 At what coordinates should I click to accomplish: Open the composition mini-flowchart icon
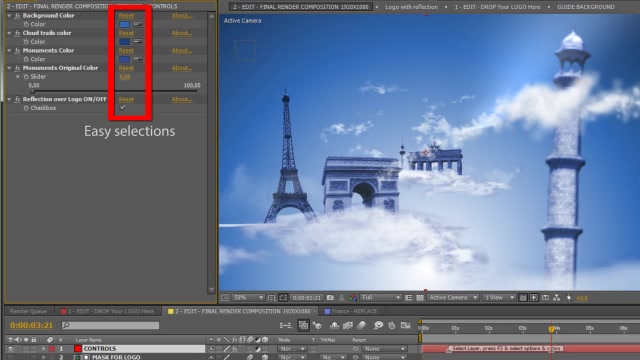[285, 325]
